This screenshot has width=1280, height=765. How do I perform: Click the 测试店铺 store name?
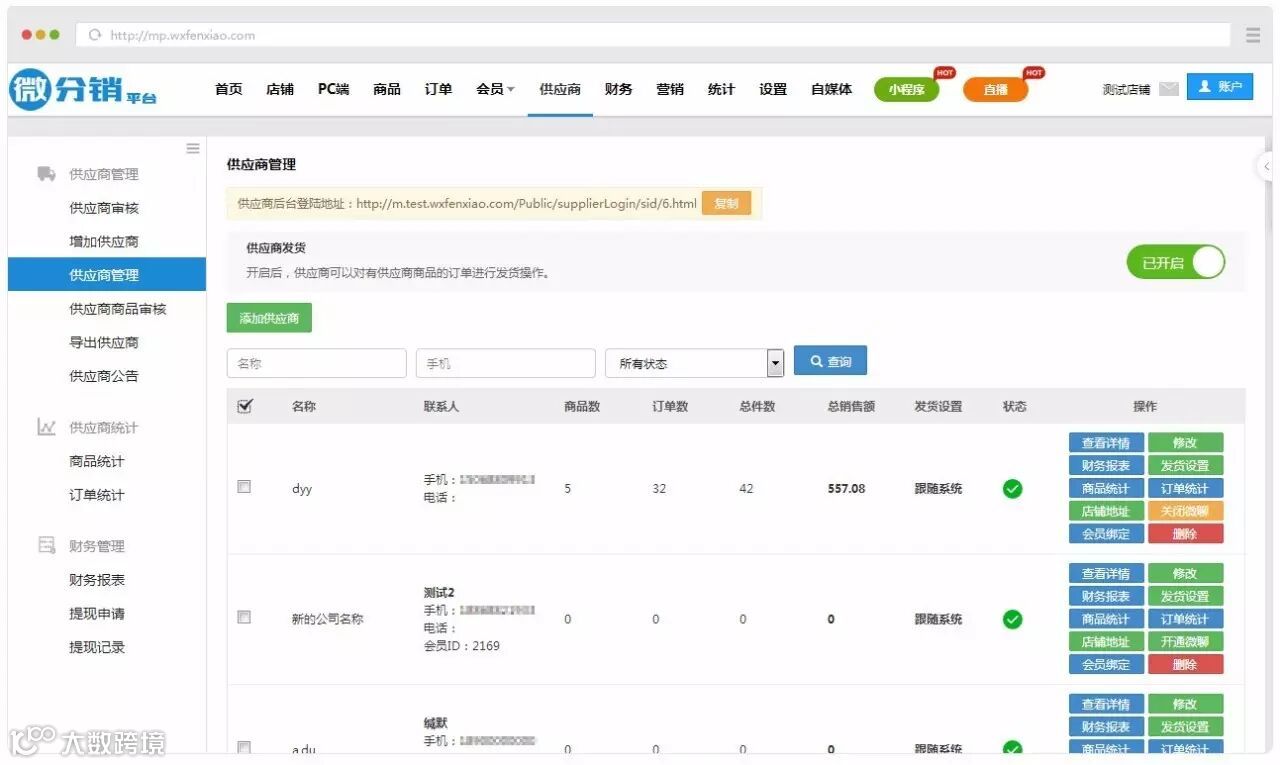[1127, 89]
